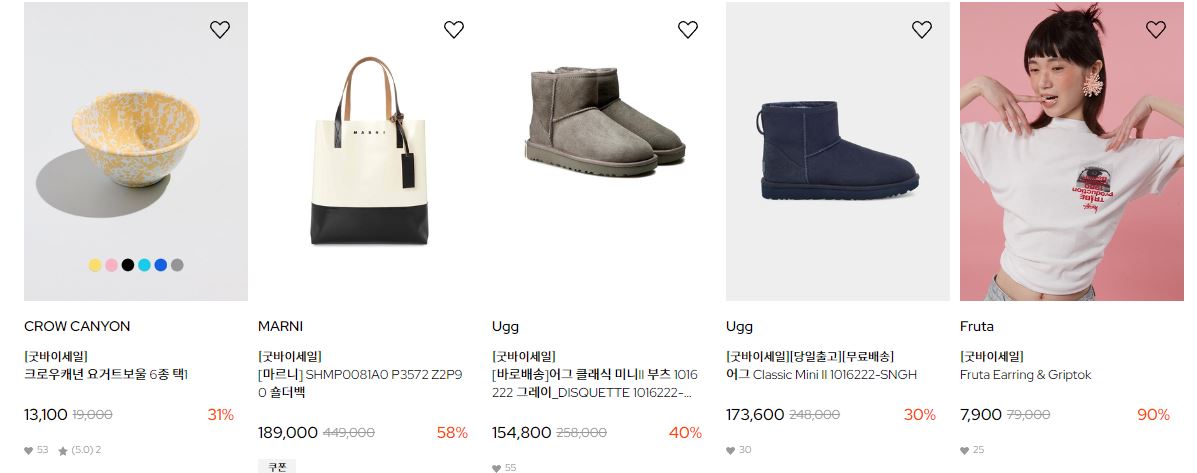
Task: View the Marni tote bag image
Action: point(369,151)
